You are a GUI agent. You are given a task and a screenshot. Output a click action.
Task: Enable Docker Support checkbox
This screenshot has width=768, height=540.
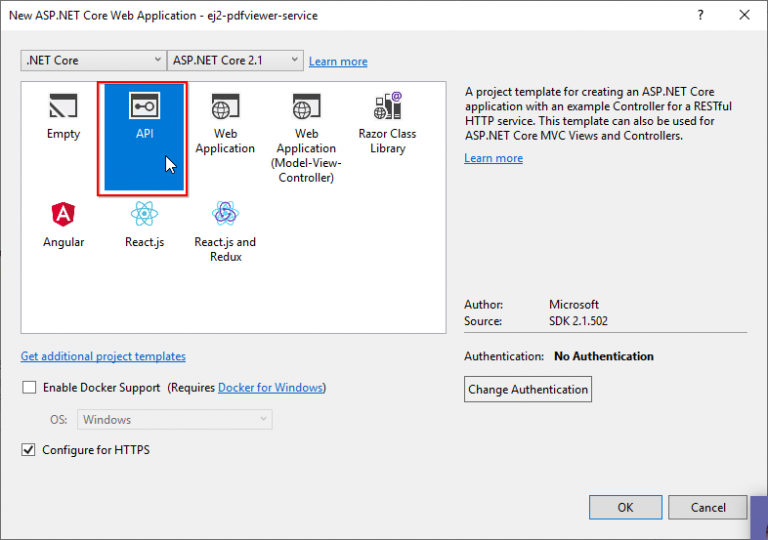tap(29, 387)
